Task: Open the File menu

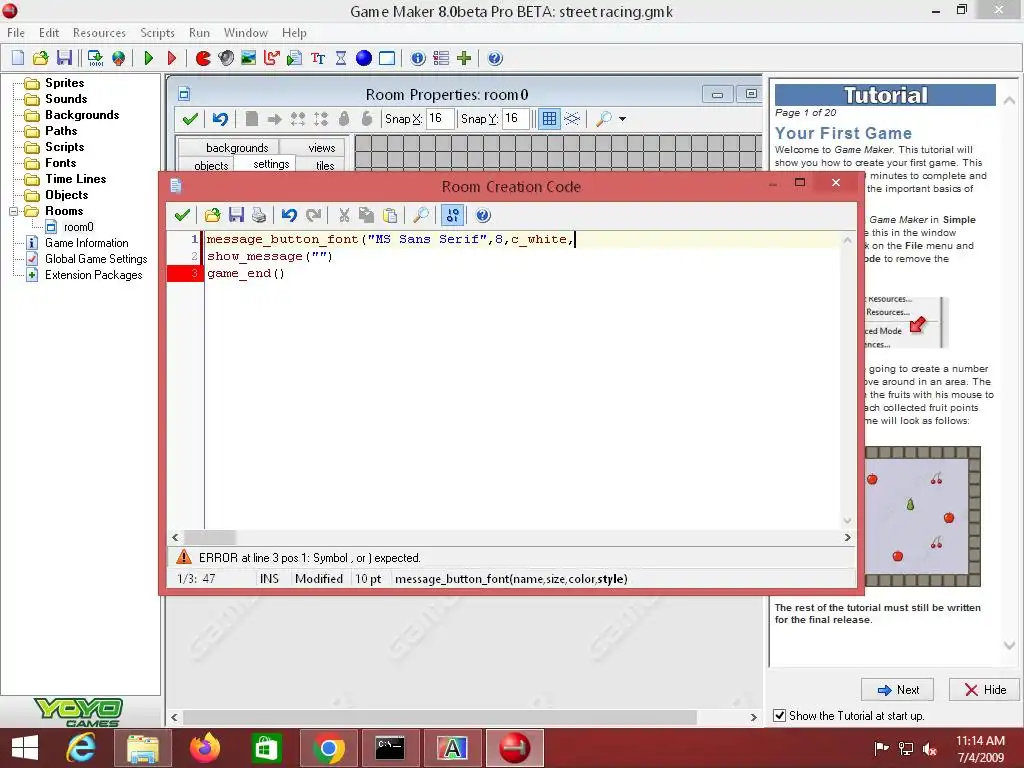Action: coord(16,33)
